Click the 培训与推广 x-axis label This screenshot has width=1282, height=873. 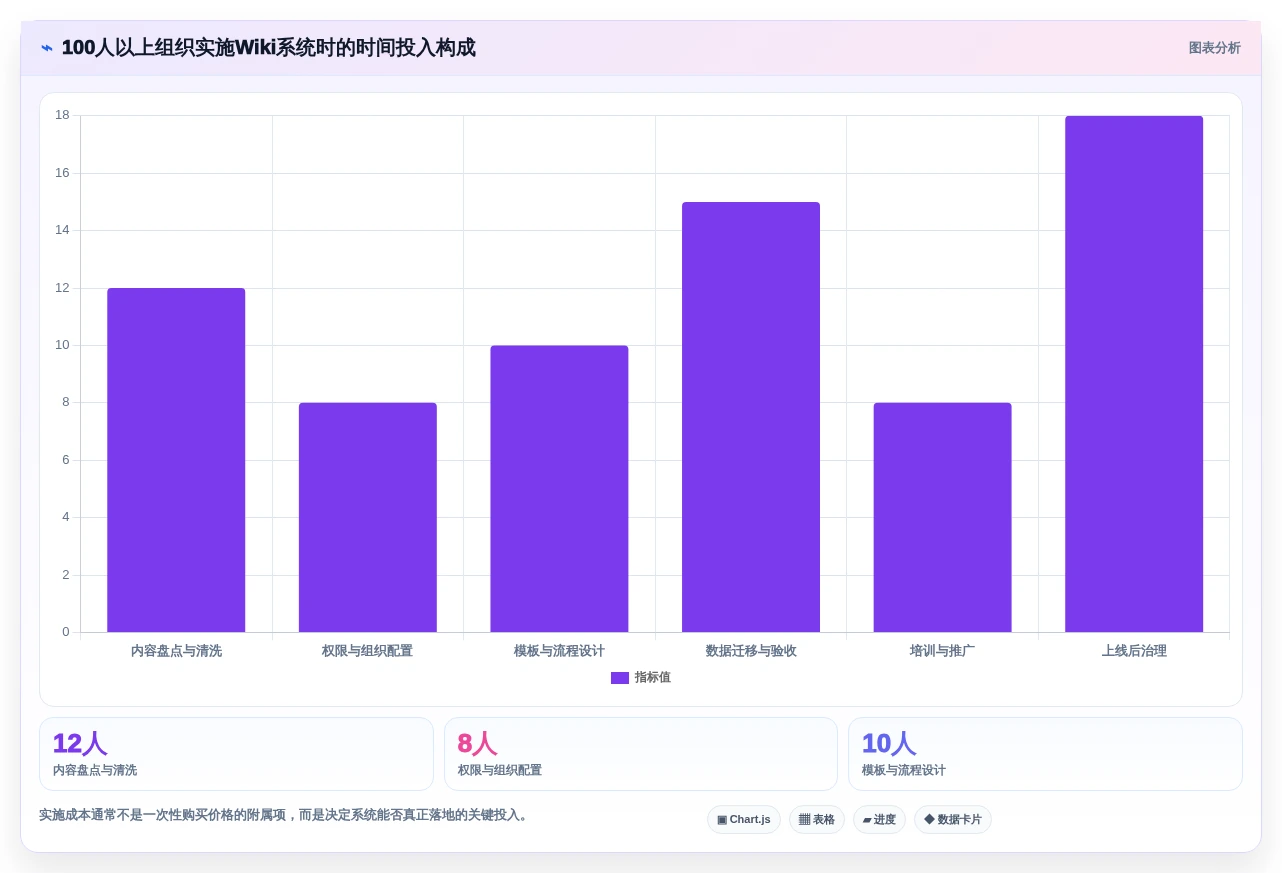click(x=942, y=651)
